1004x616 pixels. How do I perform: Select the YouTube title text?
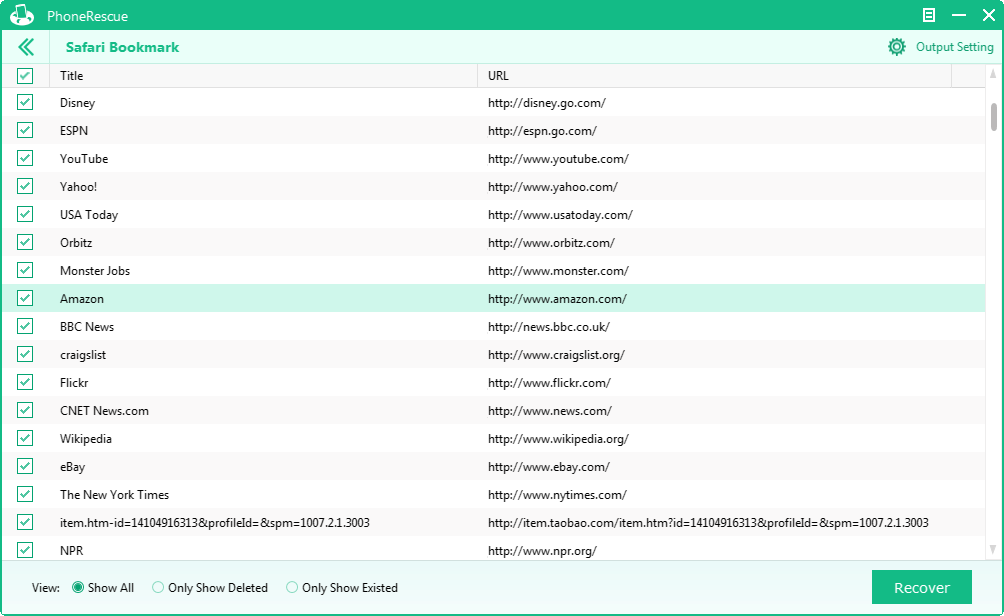84,159
